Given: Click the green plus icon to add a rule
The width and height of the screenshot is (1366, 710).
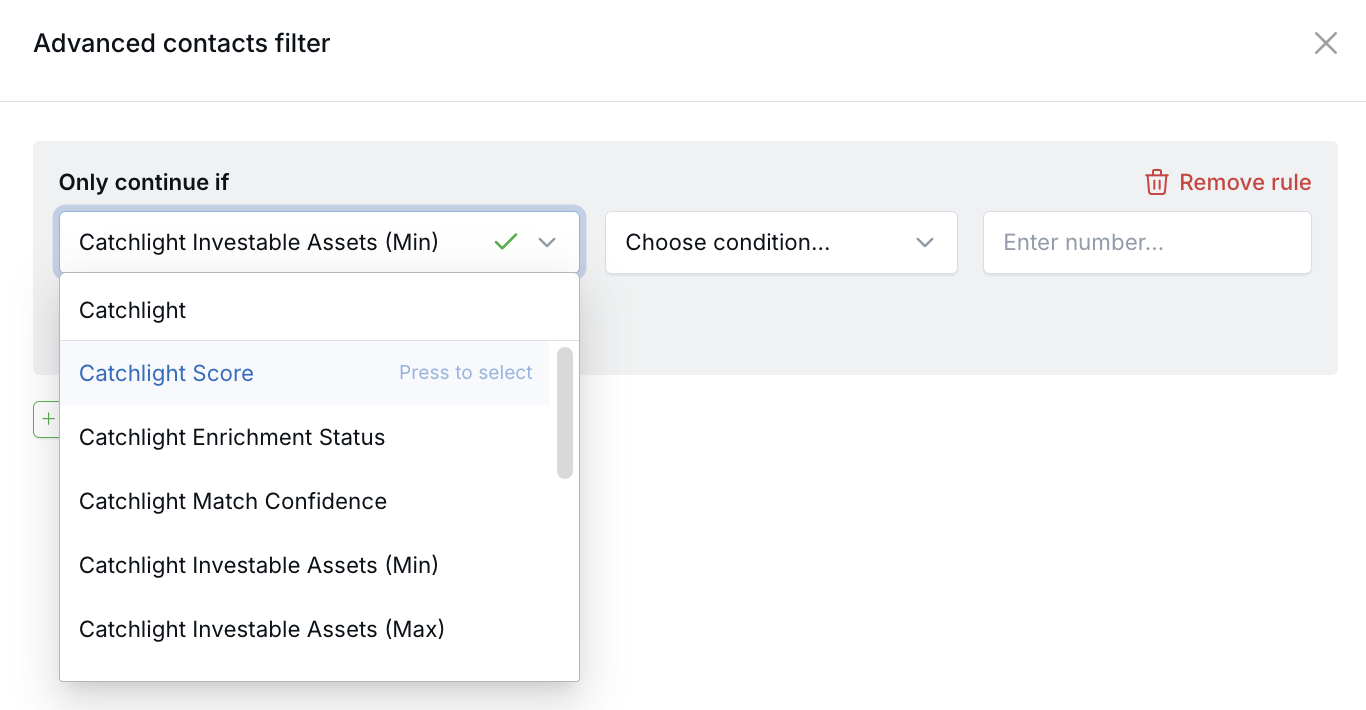Looking at the screenshot, I should coord(47,419).
